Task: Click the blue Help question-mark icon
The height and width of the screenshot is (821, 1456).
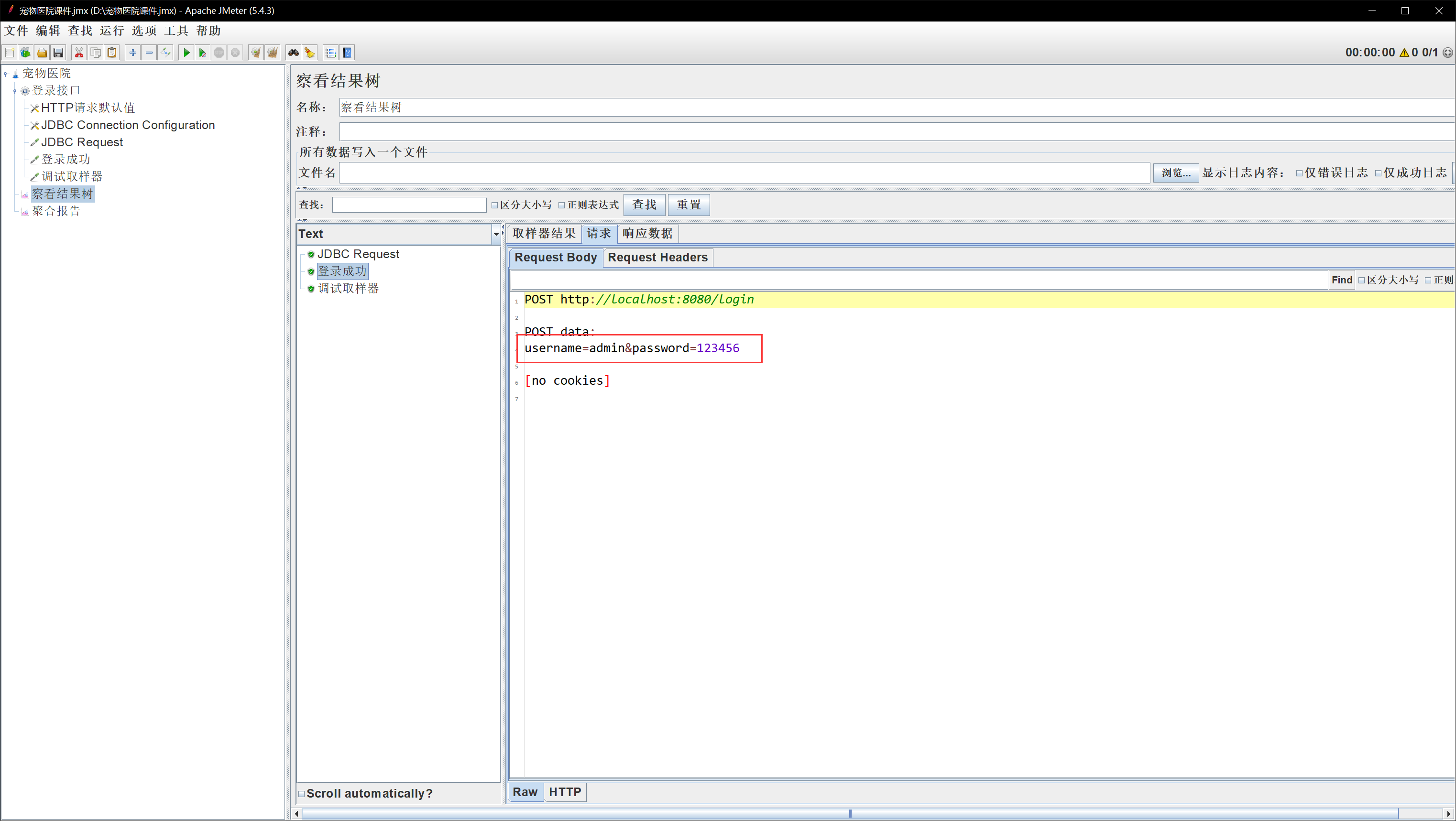Action: pyautogui.click(x=348, y=53)
